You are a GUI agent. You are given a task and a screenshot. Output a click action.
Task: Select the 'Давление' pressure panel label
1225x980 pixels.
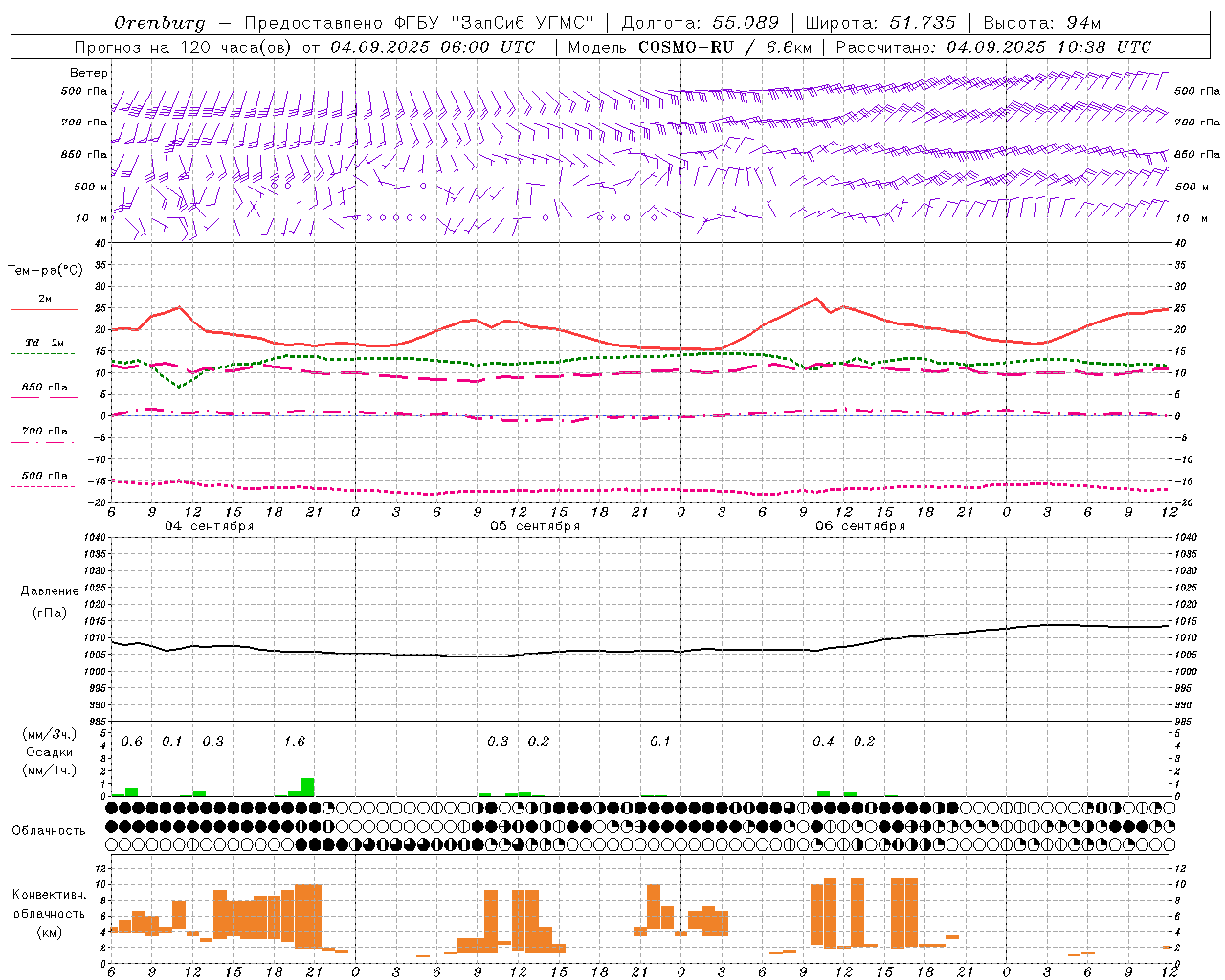tap(50, 591)
